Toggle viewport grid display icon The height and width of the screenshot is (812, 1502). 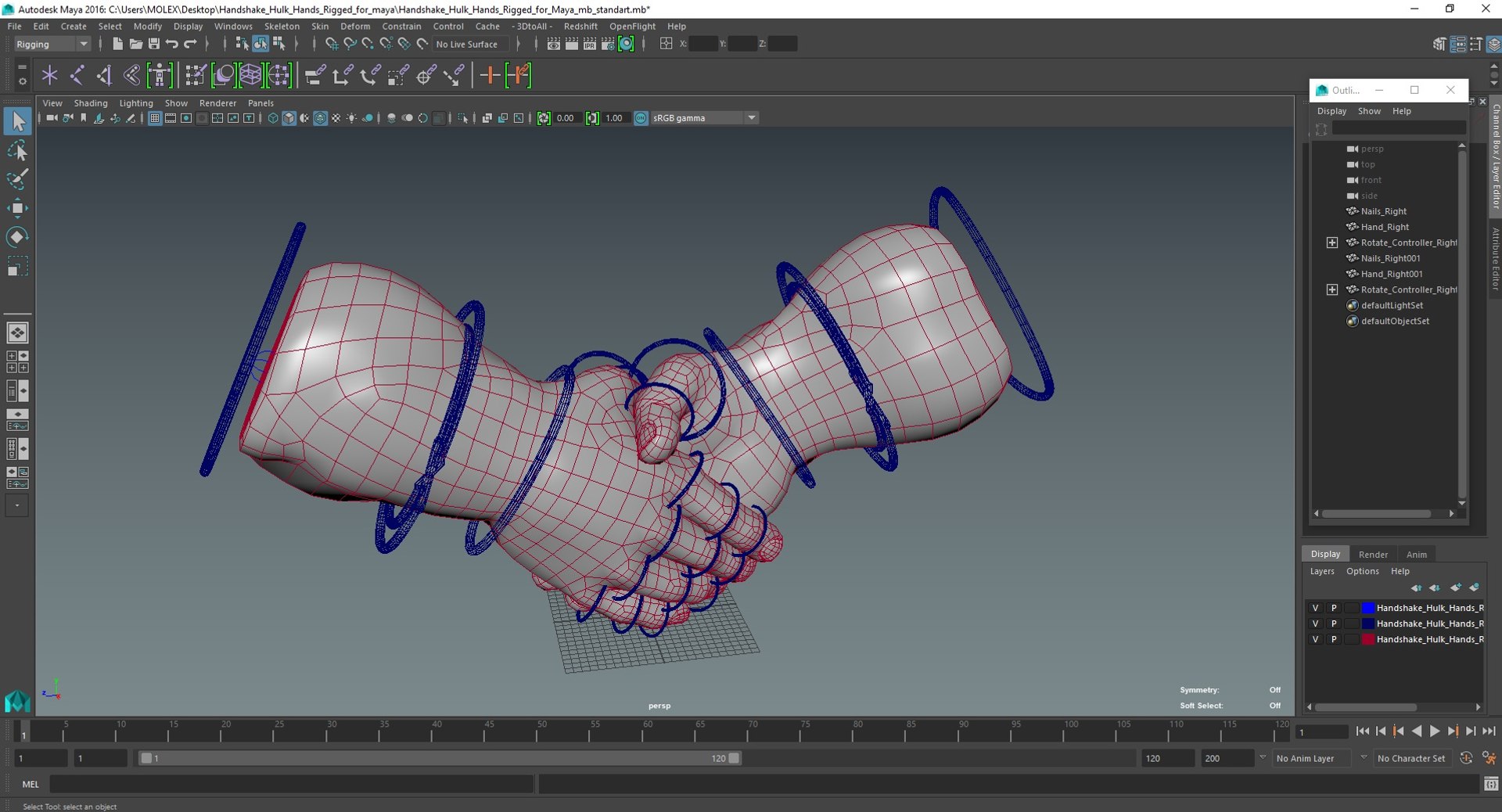pos(155,118)
